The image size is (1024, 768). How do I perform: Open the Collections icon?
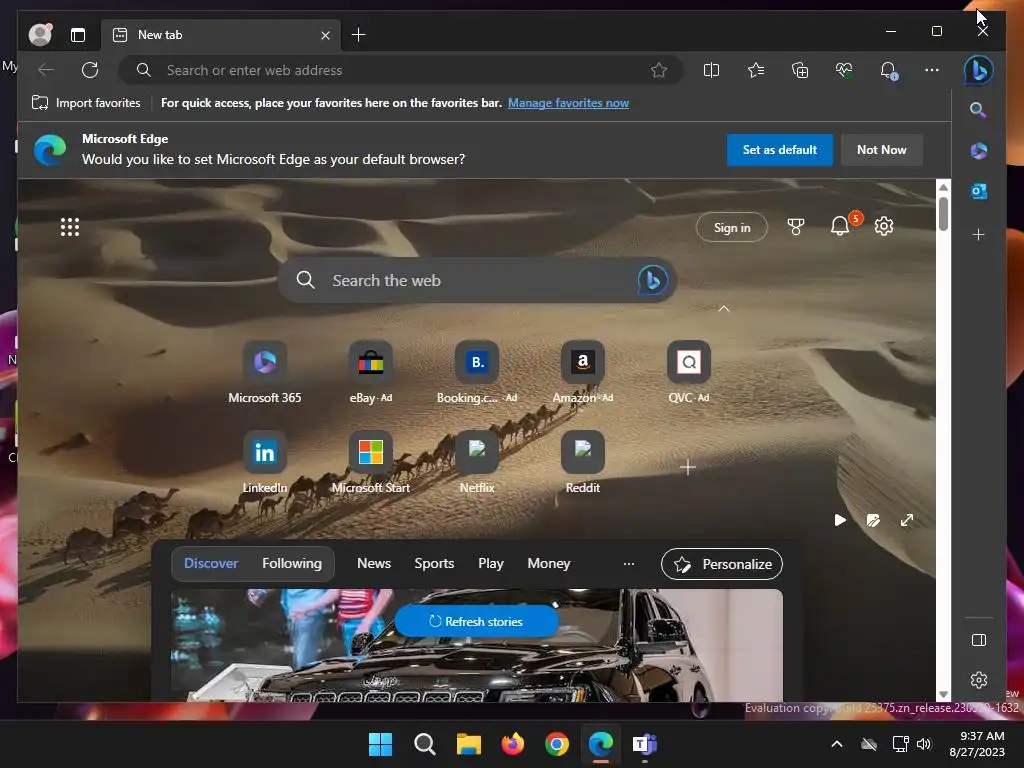click(800, 70)
